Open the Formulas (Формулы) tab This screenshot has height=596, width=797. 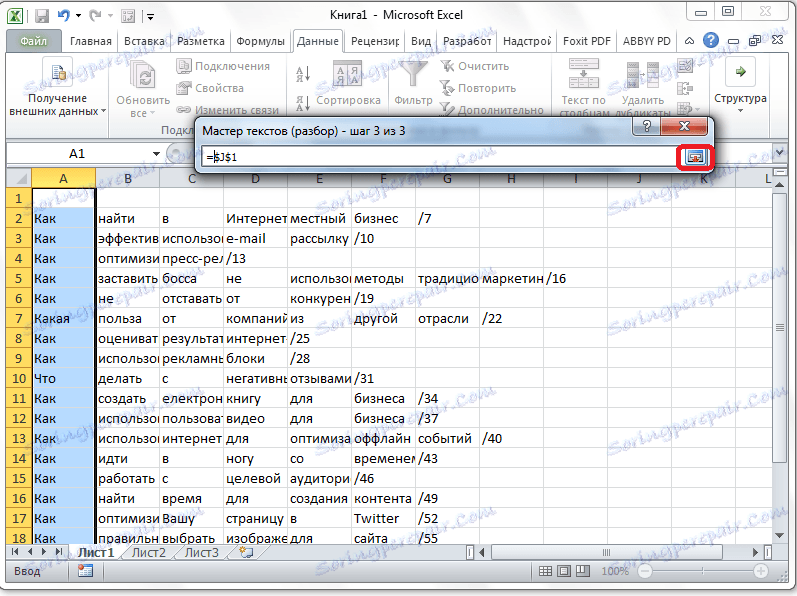pos(260,41)
